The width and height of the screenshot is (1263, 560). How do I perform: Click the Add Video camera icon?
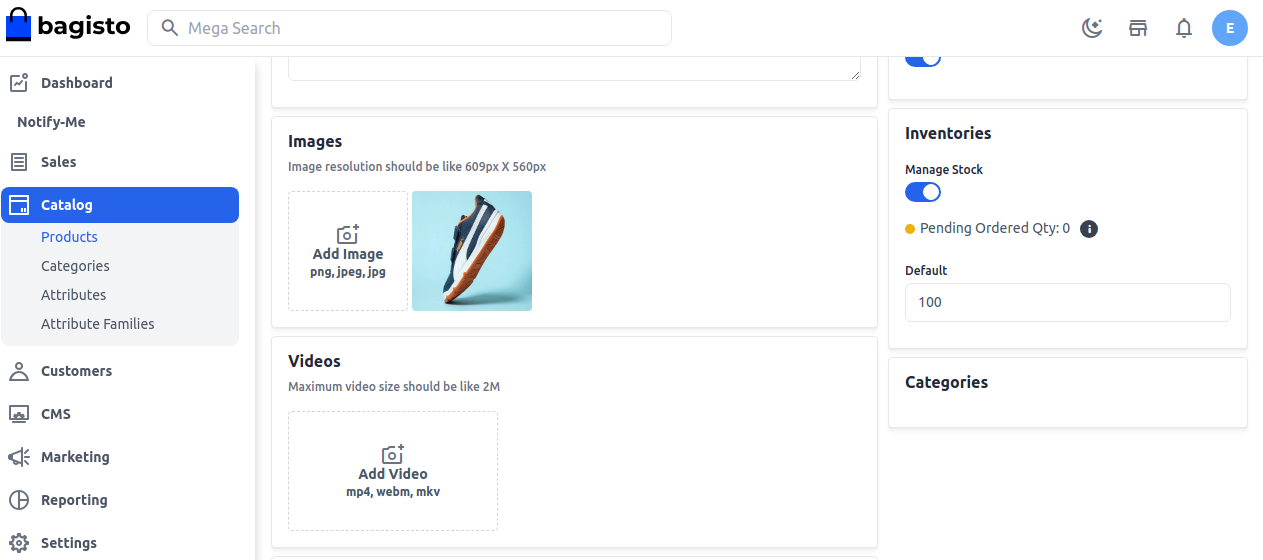click(393, 455)
